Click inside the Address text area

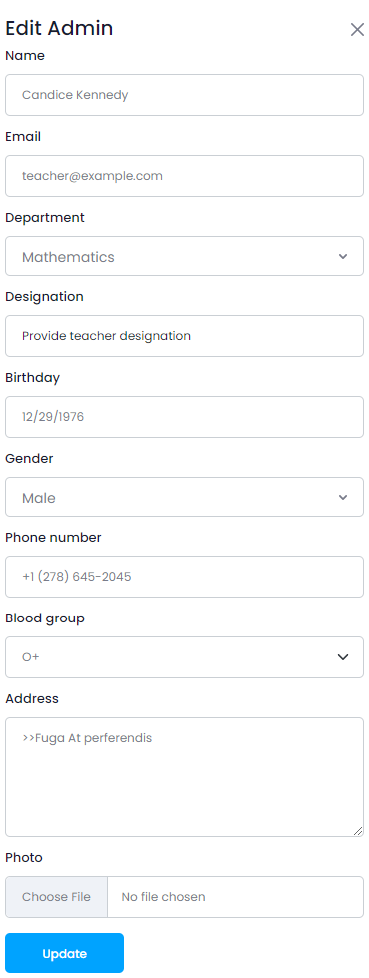184,777
